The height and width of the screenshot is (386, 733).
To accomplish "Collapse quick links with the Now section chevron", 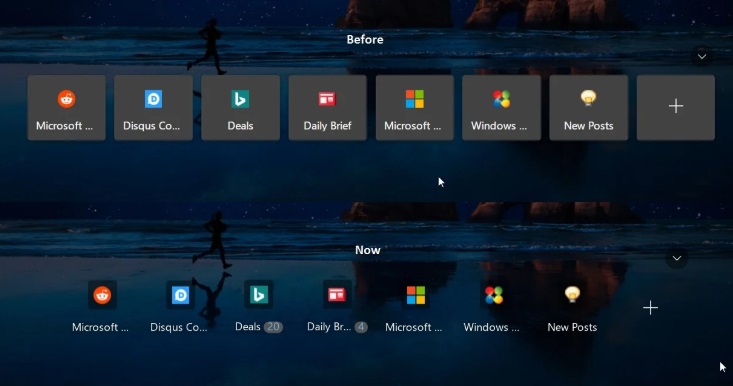I will click(x=676, y=258).
